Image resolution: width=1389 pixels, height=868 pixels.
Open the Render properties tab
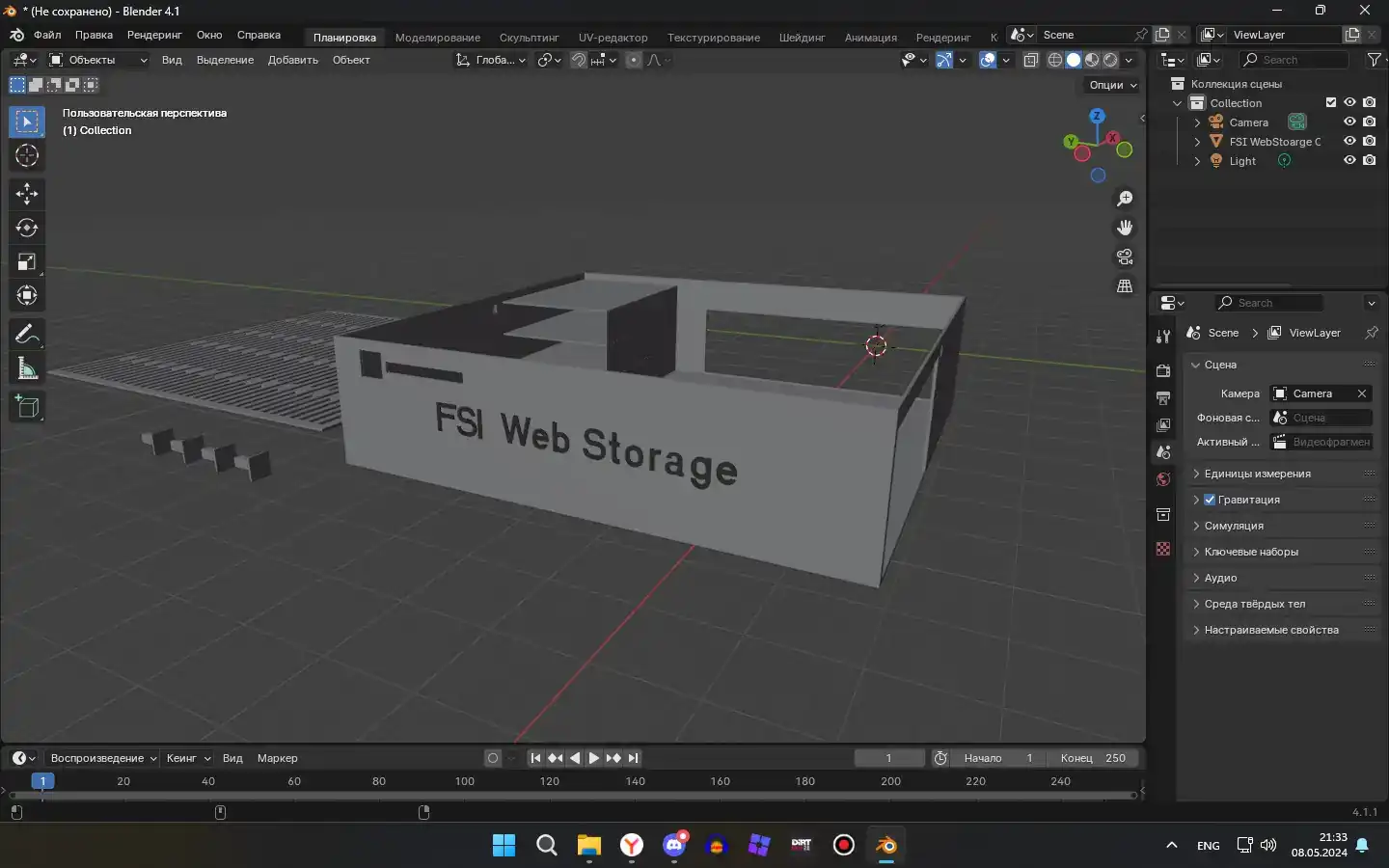pyautogui.click(x=1163, y=371)
